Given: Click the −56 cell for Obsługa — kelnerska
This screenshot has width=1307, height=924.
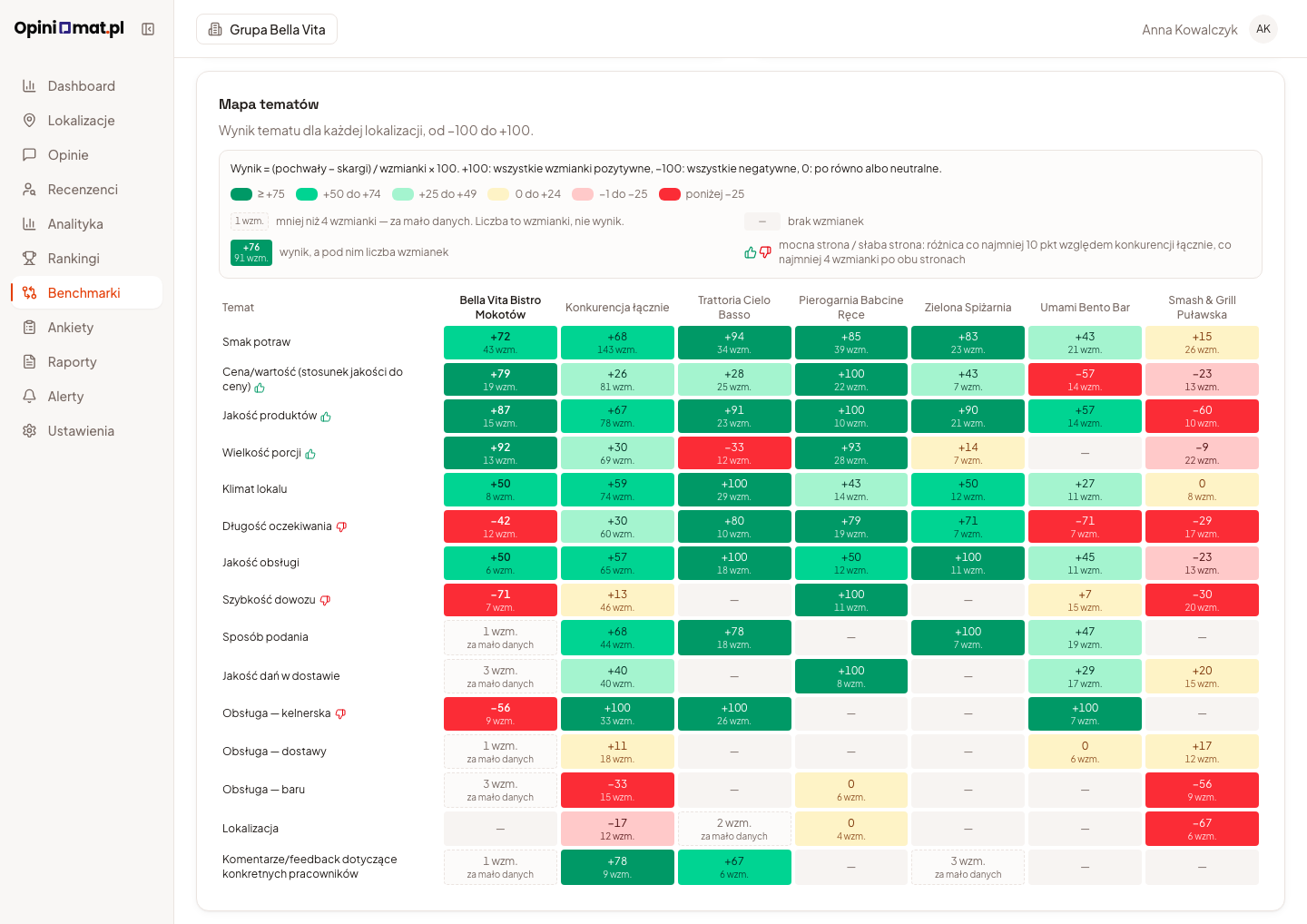Looking at the screenshot, I should pyautogui.click(x=500, y=713).
